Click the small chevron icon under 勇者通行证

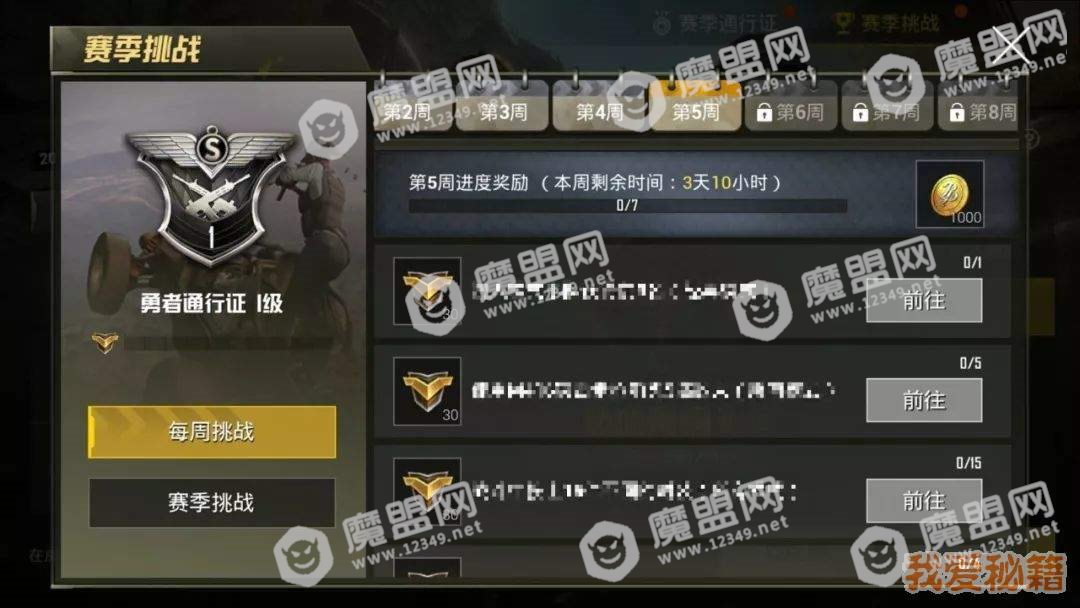point(105,342)
